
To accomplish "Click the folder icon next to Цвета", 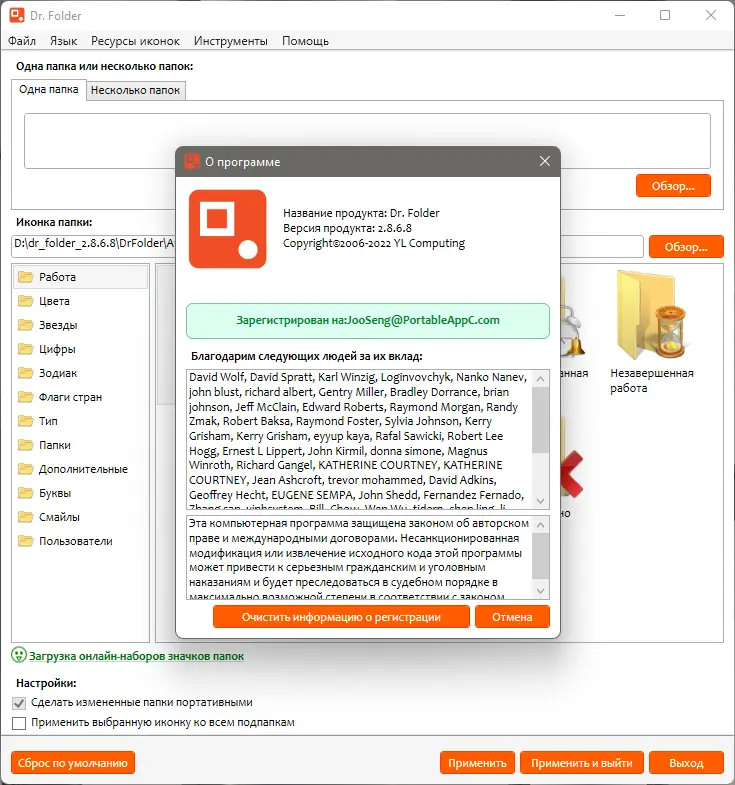I will pyautogui.click(x=26, y=301).
